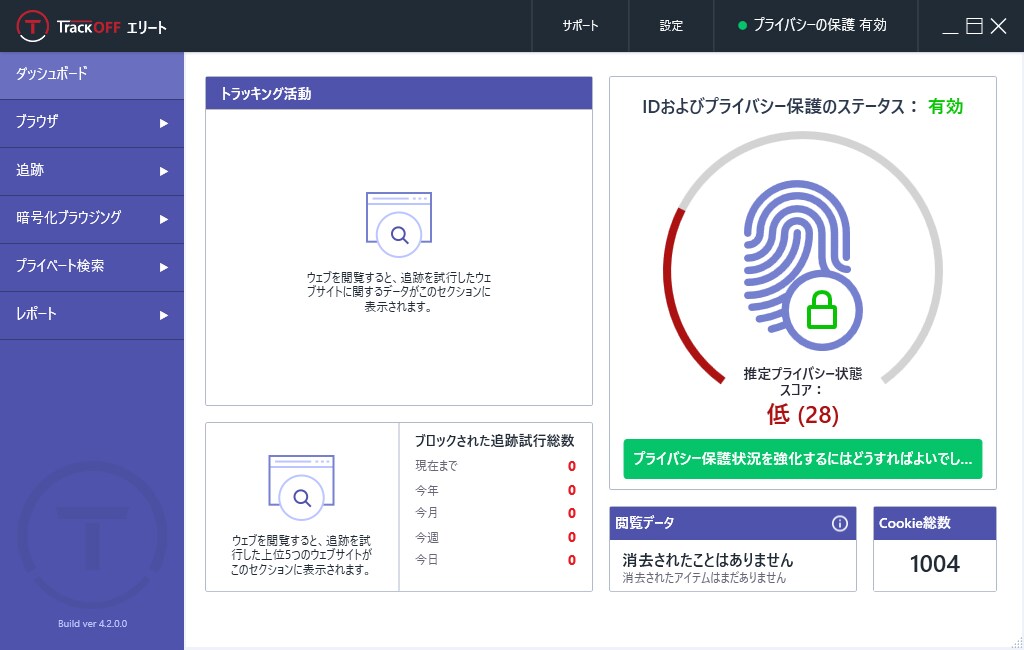Expand the ブラウザ submenu arrow

click(164, 123)
